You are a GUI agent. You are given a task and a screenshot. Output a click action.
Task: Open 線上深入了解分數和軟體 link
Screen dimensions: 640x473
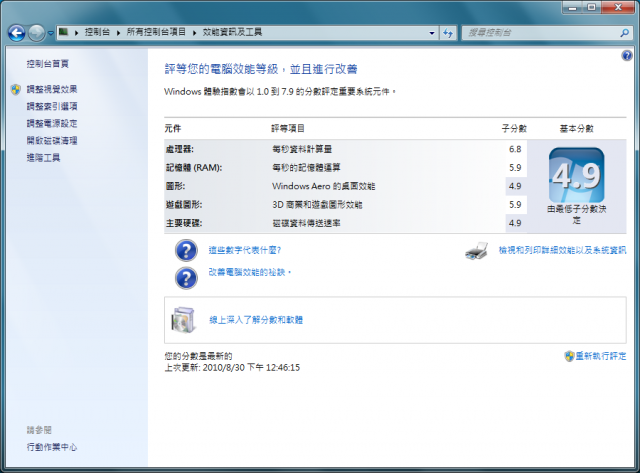coord(256,320)
